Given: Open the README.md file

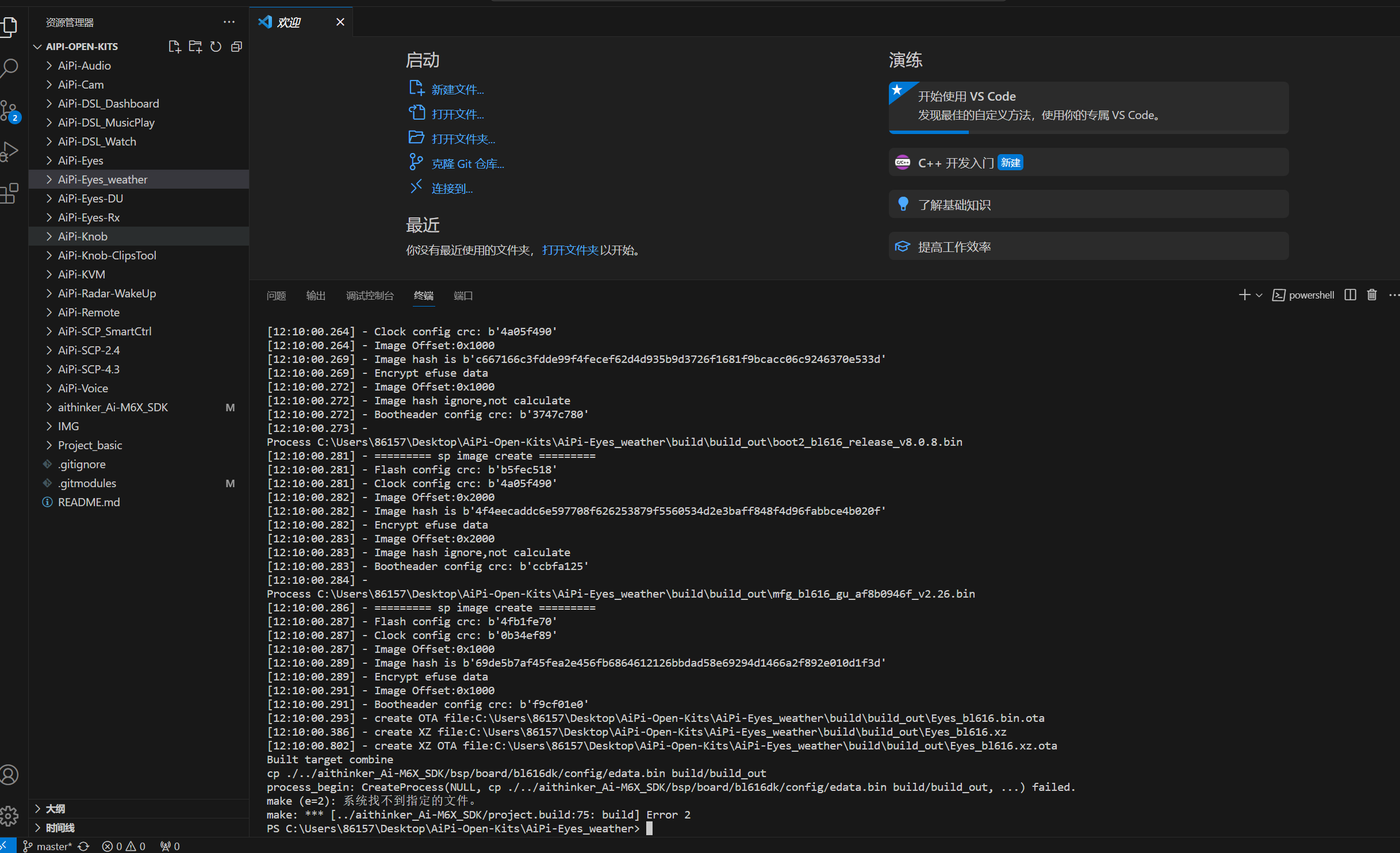Looking at the screenshot, I should pyautogui.click(x=139, y=502).
